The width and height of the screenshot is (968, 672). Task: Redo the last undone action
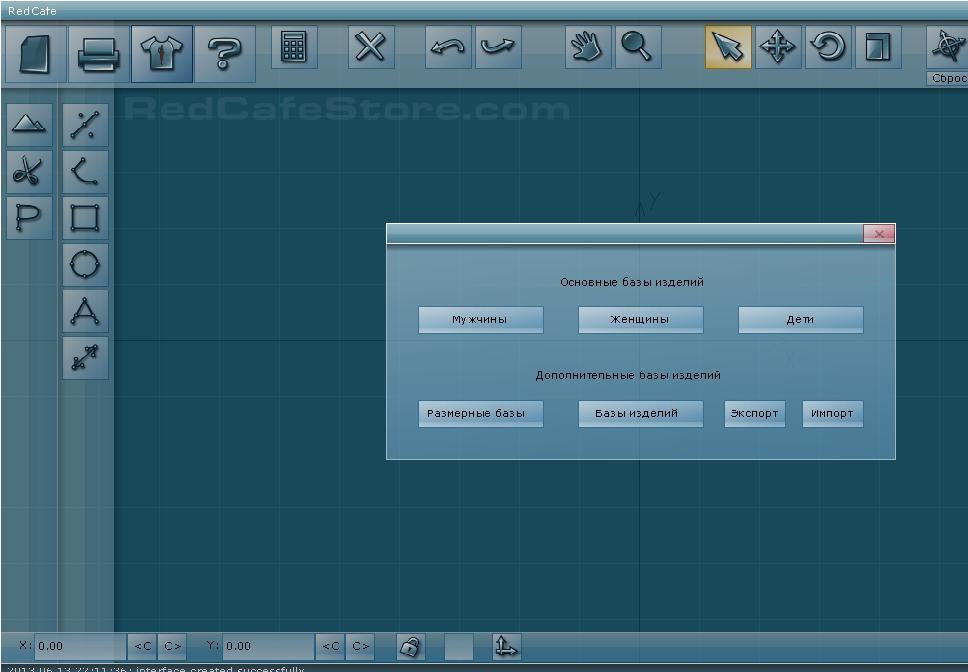(x=498, y=47)
